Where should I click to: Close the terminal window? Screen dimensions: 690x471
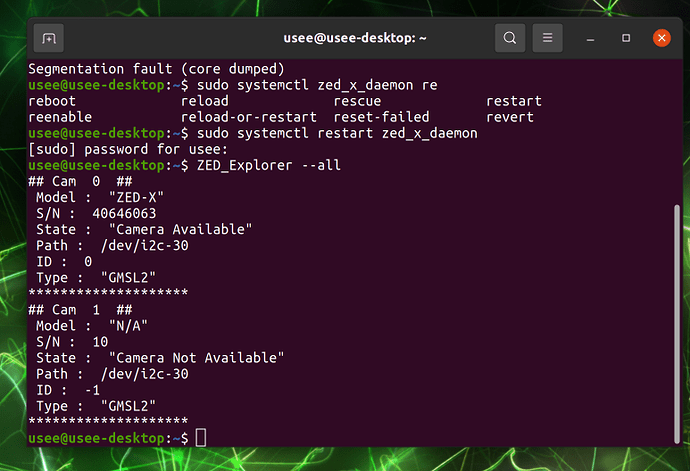pos(661,38)
